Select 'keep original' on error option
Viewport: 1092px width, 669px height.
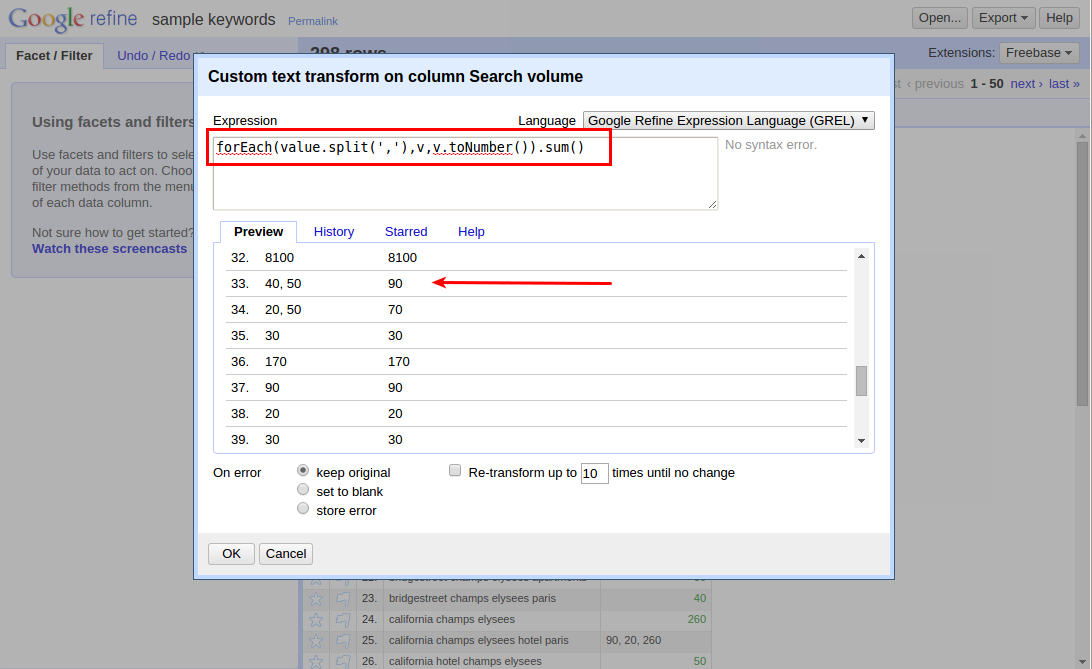[x=303, y=471]
